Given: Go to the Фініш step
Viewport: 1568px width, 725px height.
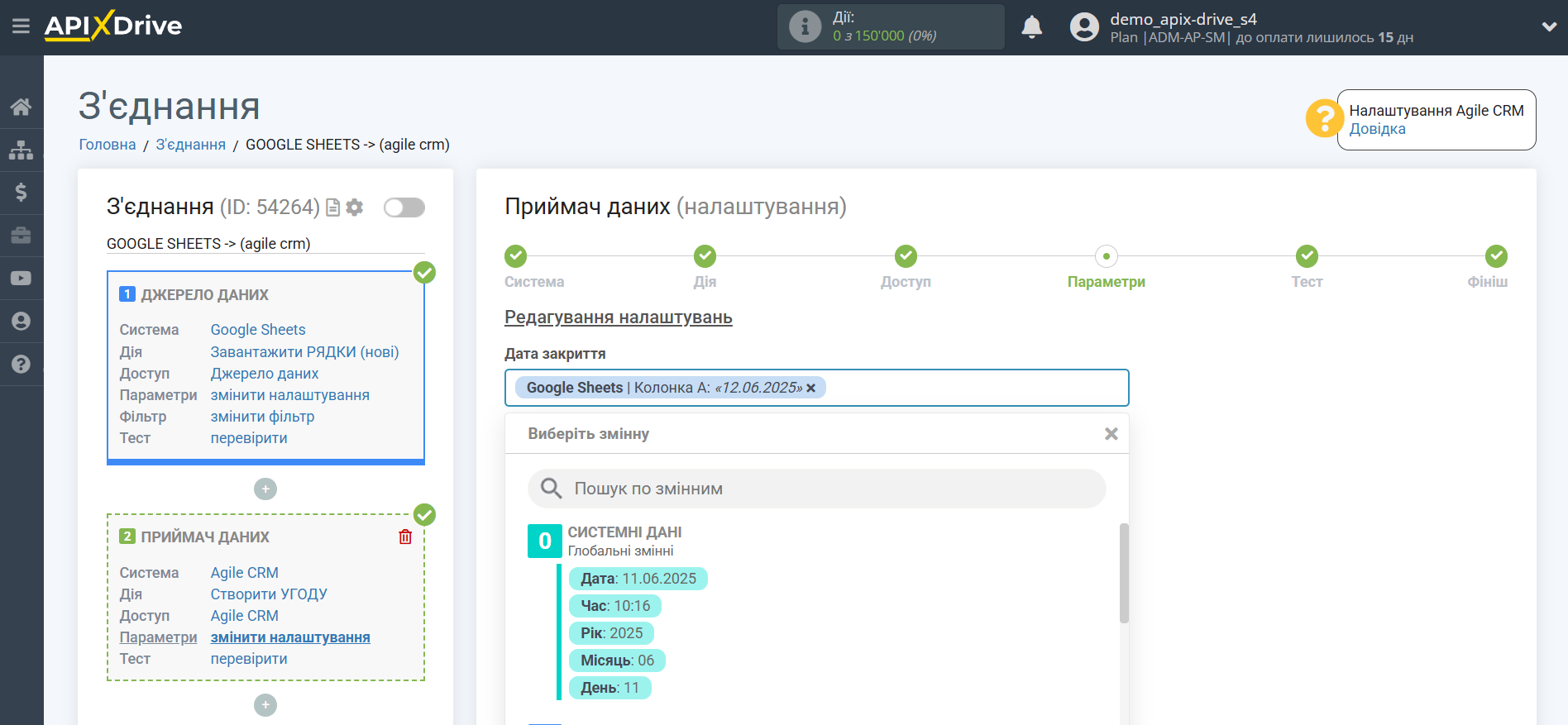Looking at the screenshot, I should tap(1496, 256).
